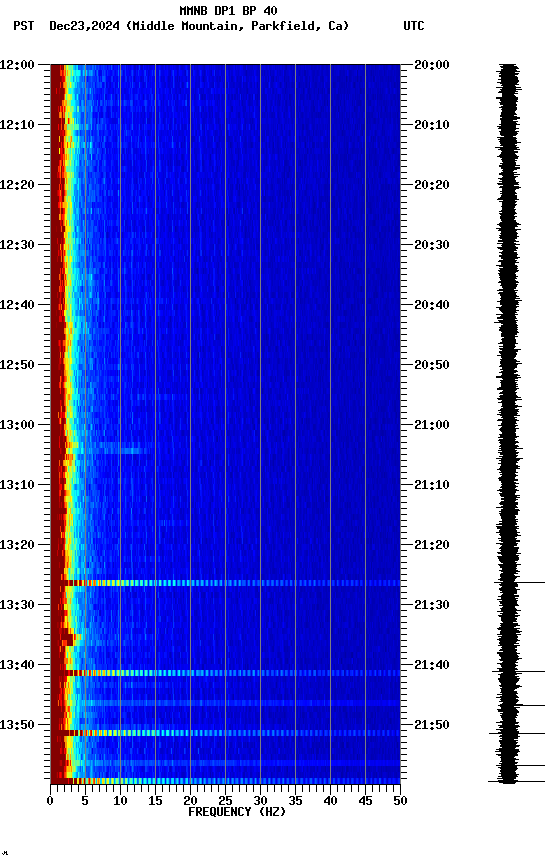Image resolution: width=552 pixels, height=864 pixels.
Task: Click the 0 Hz frequency axis label
Action: [x=51, y=801]
